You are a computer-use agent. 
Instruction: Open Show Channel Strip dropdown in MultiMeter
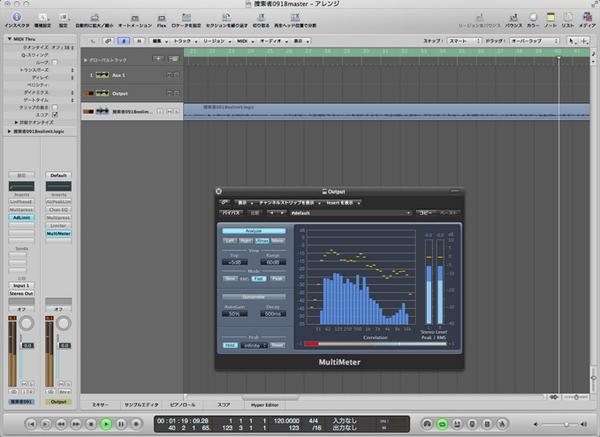tap(290, 202)
